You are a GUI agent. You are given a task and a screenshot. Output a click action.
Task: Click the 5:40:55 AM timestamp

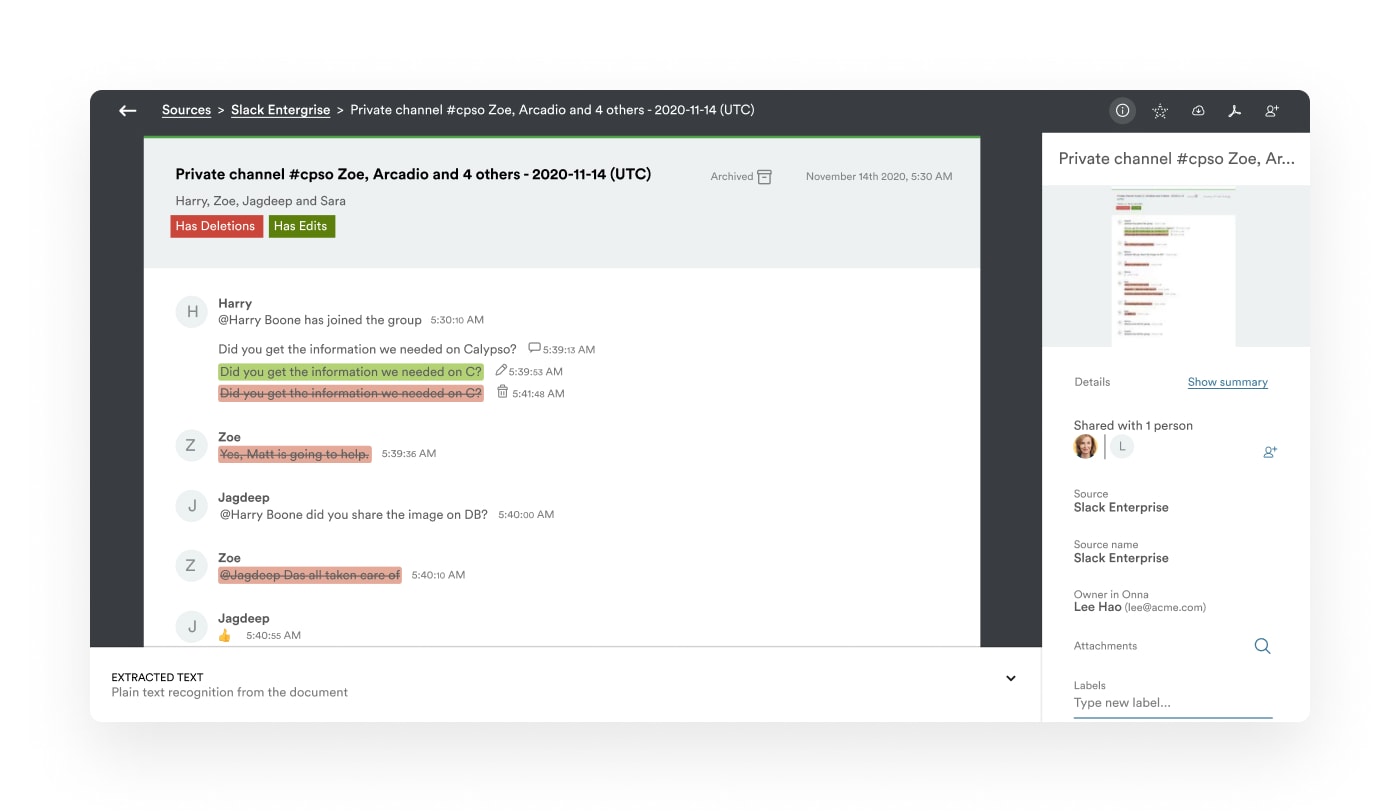point(273,635)
